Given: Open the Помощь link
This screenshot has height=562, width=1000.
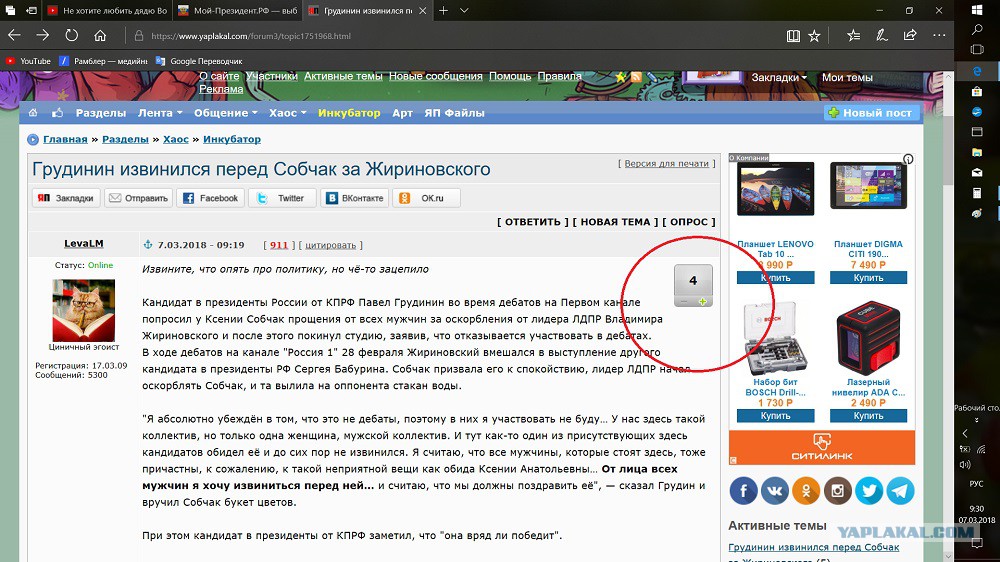Looking at the screenshot, I should pos(510,76).
